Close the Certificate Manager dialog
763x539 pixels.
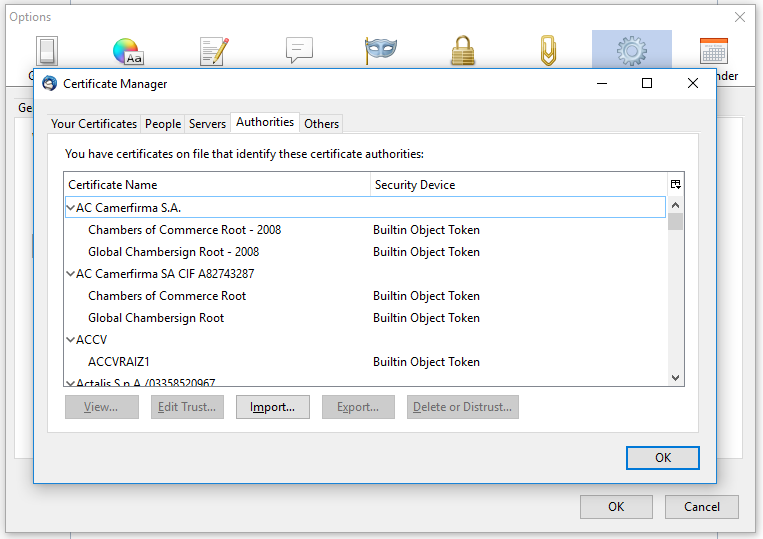(693, 83)
